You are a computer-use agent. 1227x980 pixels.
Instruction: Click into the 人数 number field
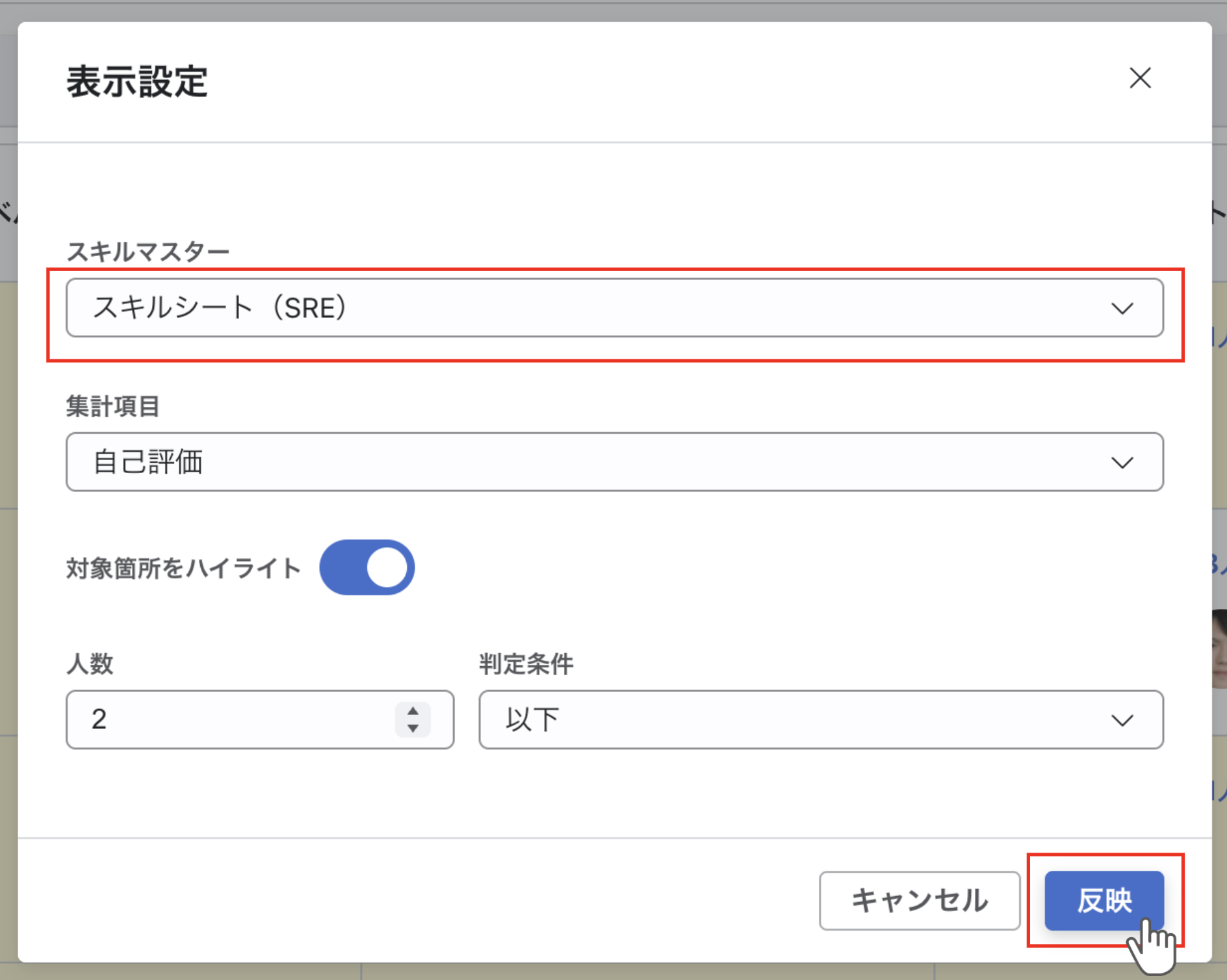(x=260, y=719)
